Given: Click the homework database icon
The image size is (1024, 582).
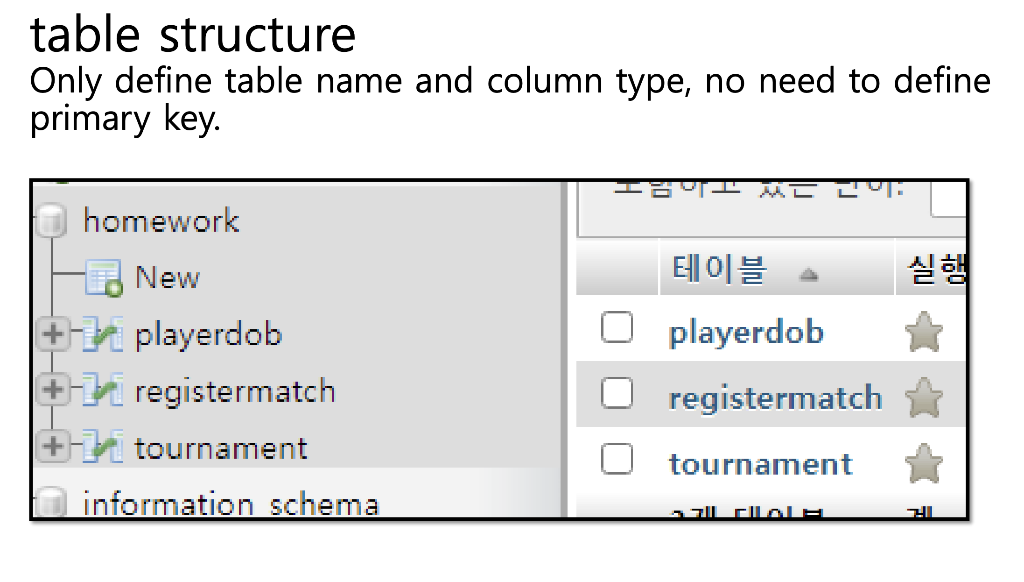Looking at the screenshot, I should pos(50,220).
